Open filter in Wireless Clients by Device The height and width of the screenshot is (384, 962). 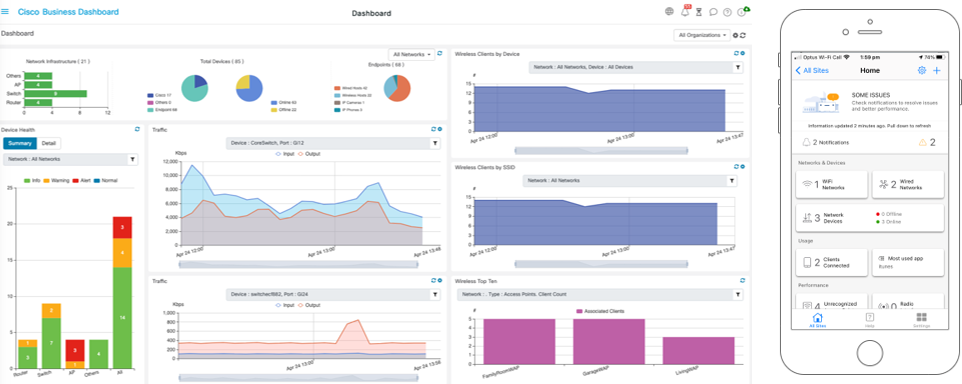[x=737, y=67]
